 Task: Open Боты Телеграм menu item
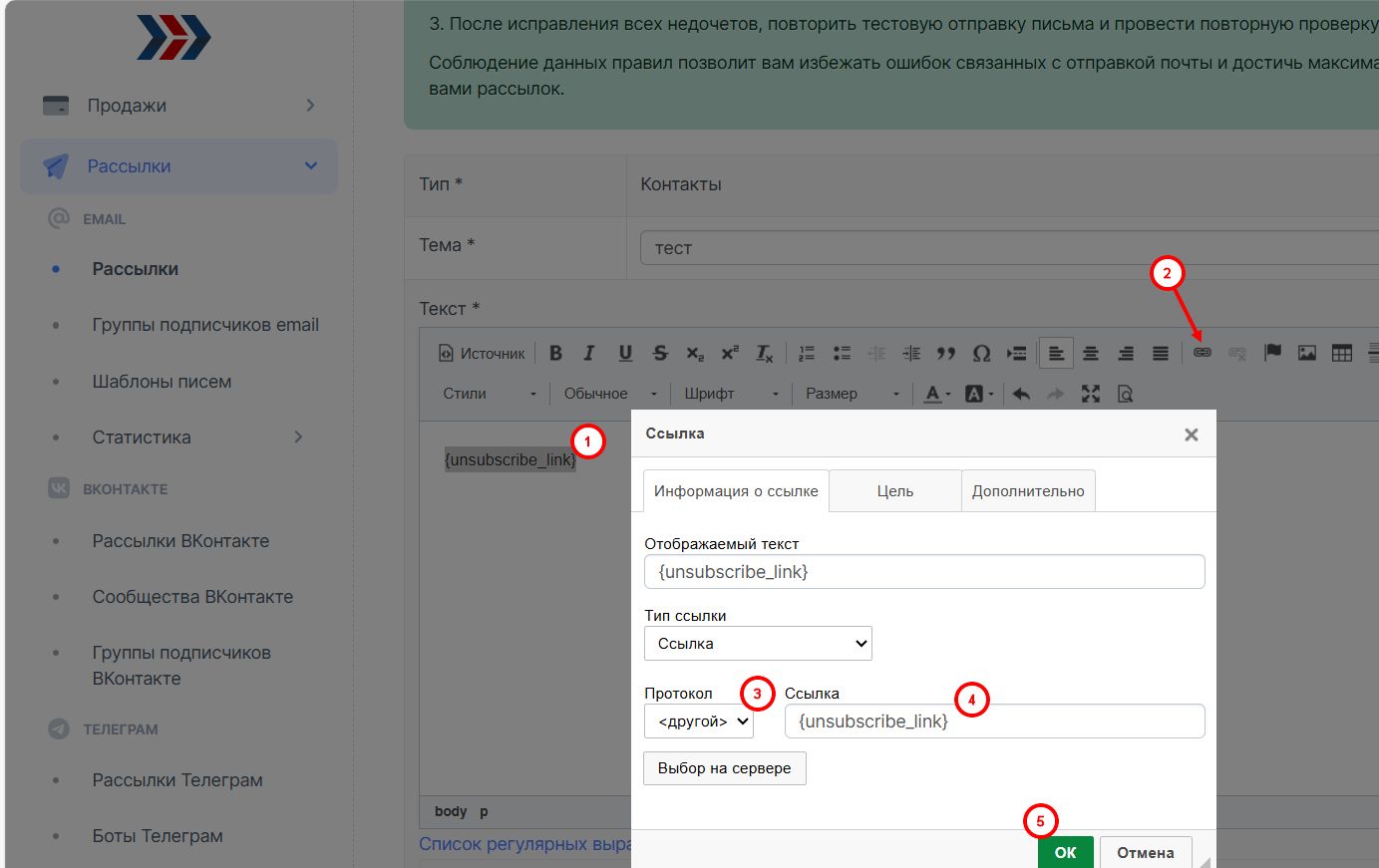point(158,836)
